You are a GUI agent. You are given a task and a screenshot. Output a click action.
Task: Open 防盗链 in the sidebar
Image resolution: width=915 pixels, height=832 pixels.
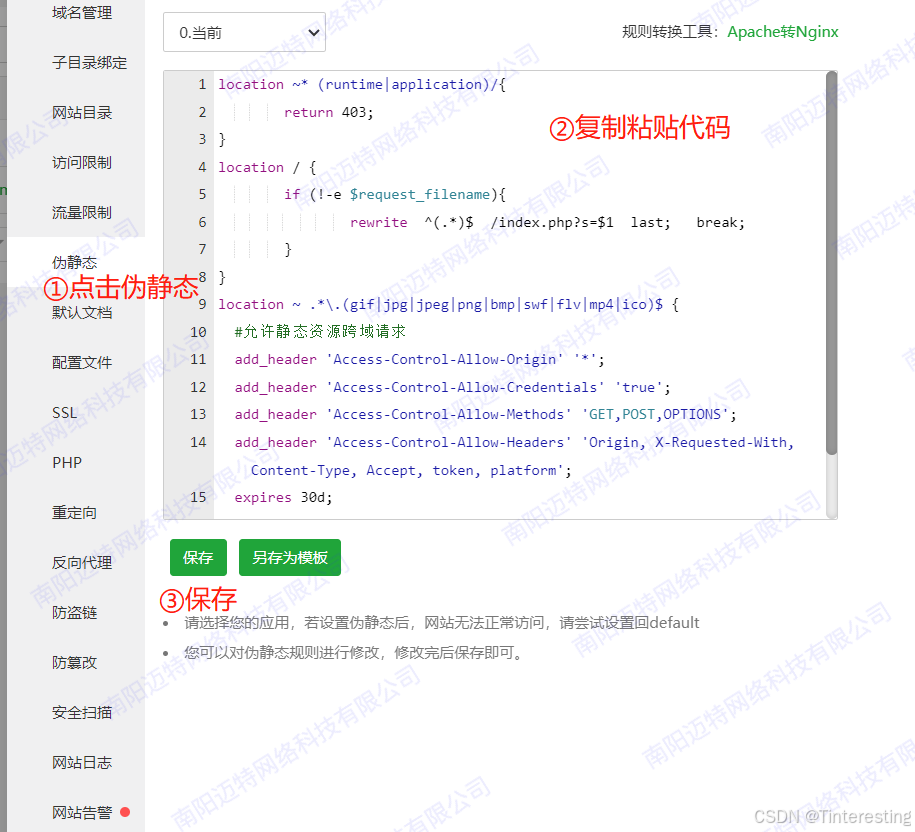(74, 613)
